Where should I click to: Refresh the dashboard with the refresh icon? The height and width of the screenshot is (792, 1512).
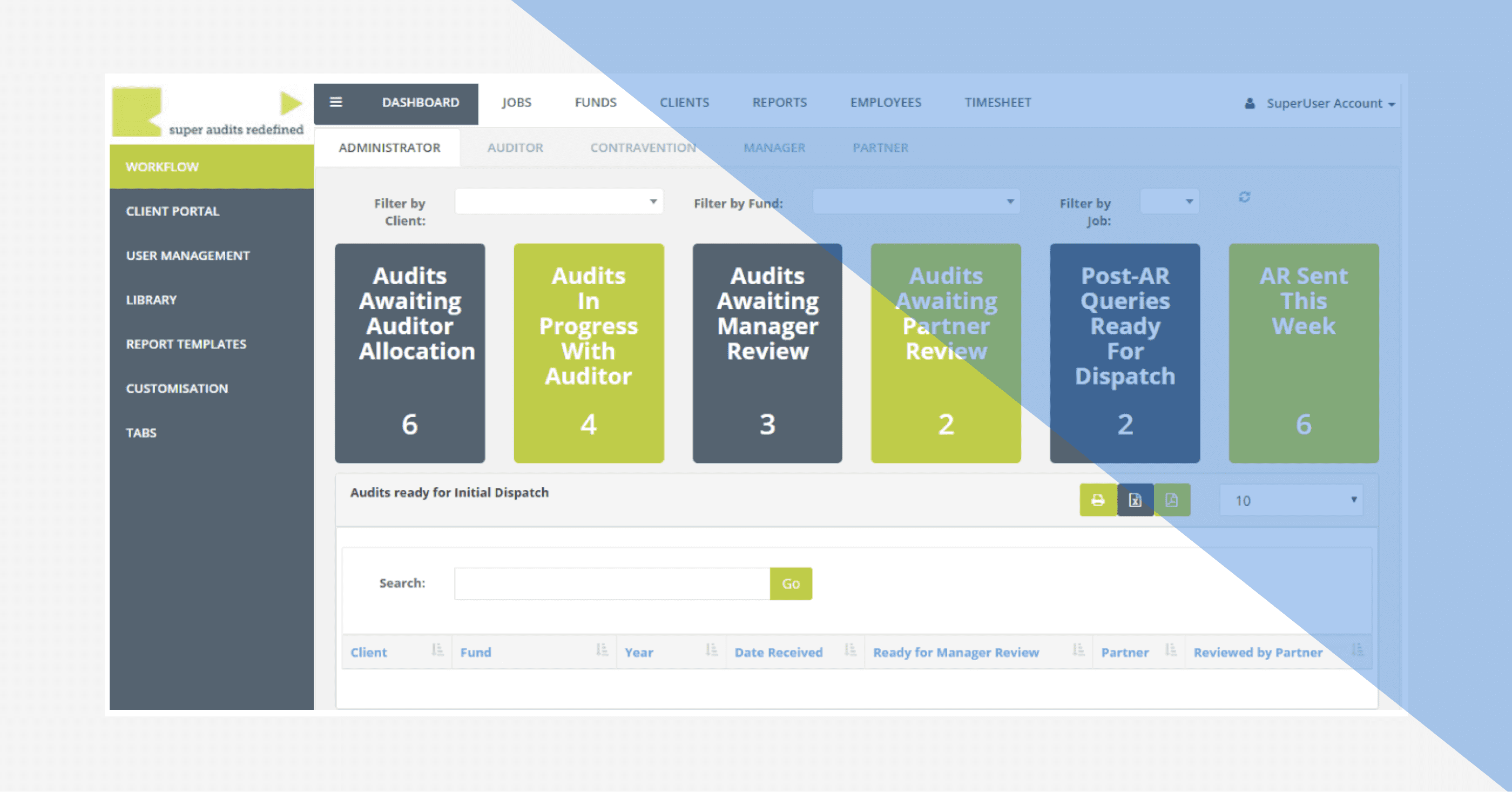pyautogui.click(x=1244, y=198)
